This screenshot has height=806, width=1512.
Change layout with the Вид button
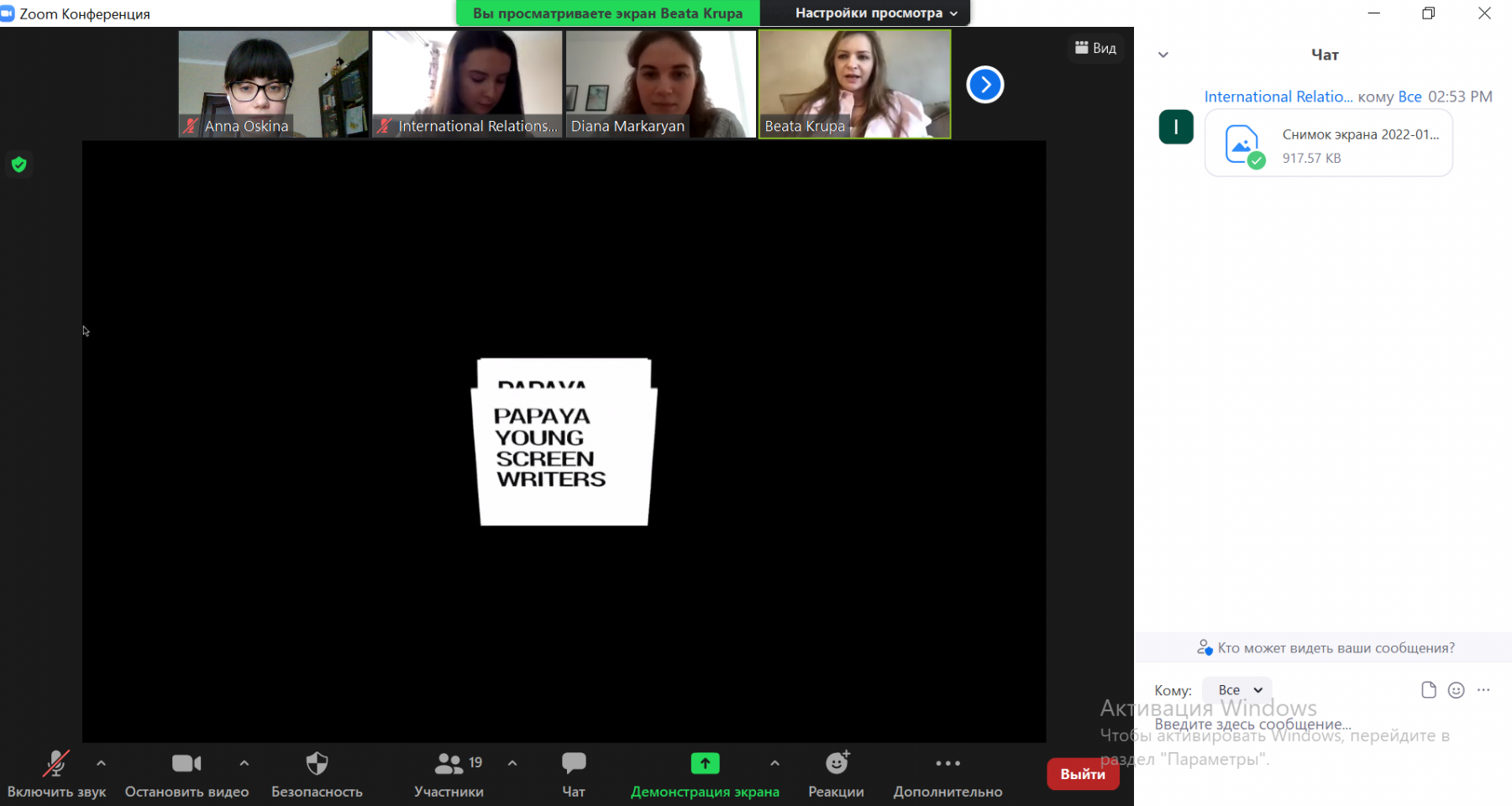click(1095, 48)
